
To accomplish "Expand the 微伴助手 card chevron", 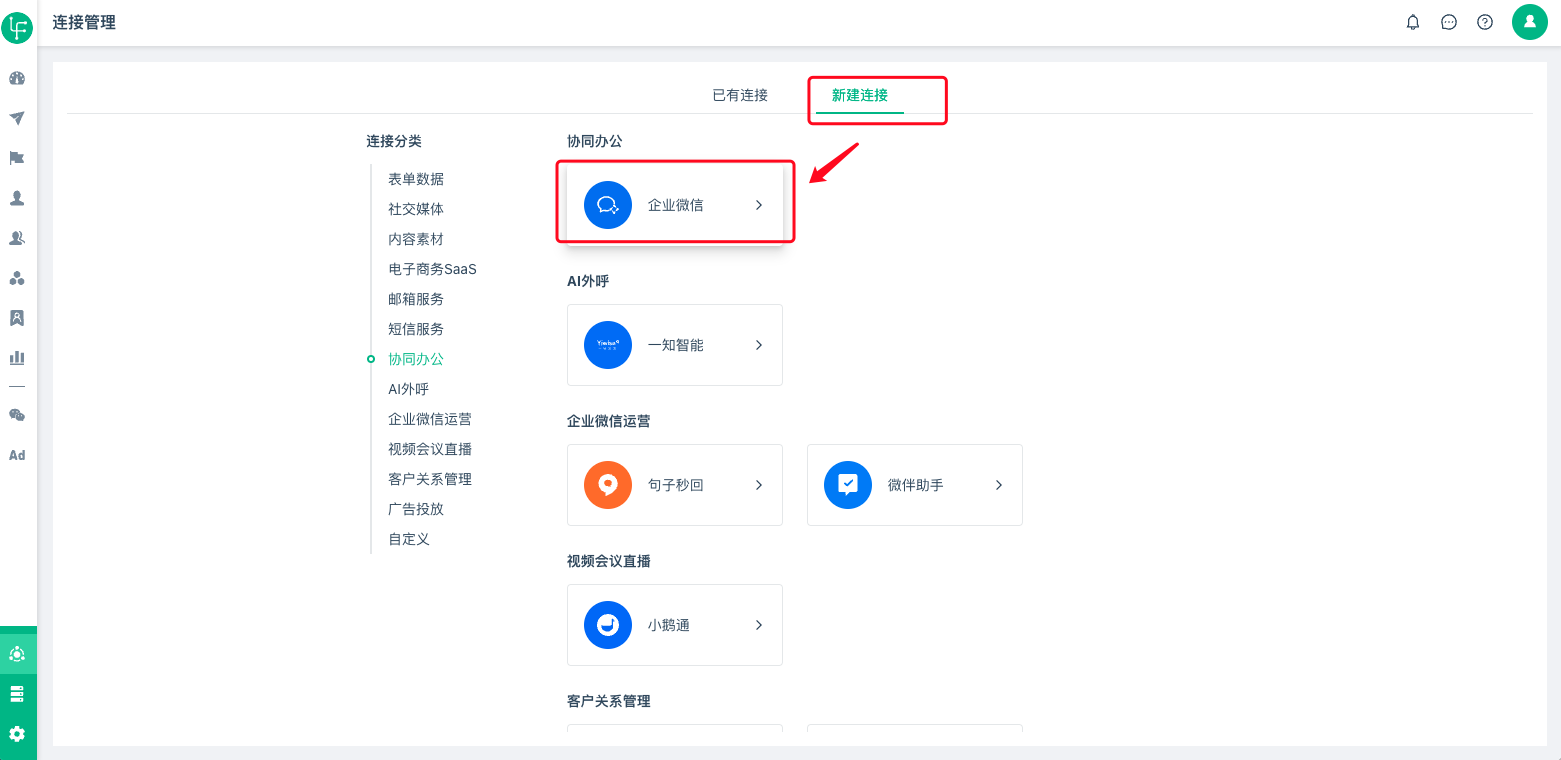I will 999,485.
